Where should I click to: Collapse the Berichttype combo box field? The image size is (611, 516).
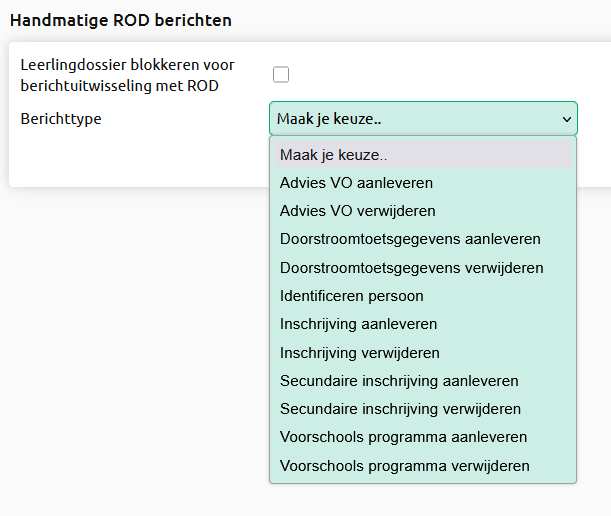(423, 118)
